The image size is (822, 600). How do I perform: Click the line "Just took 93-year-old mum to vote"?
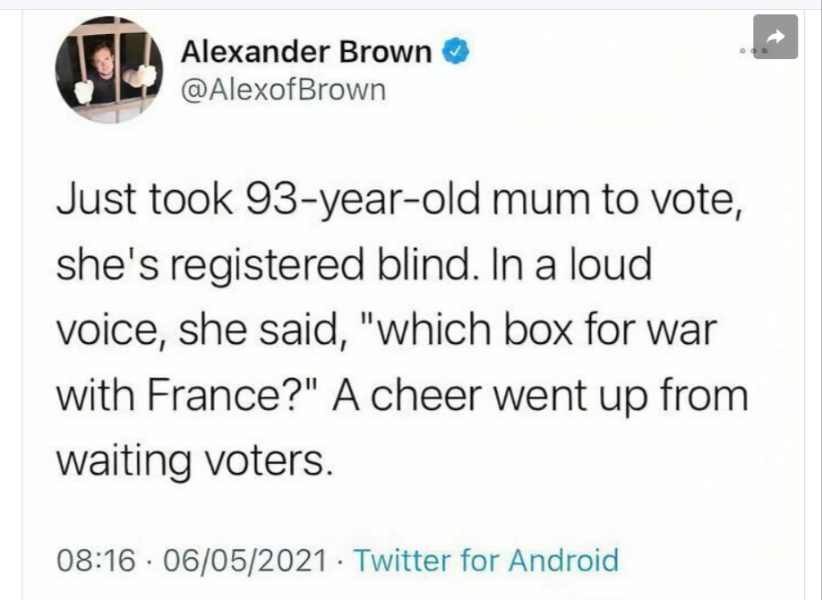(399, 200)
